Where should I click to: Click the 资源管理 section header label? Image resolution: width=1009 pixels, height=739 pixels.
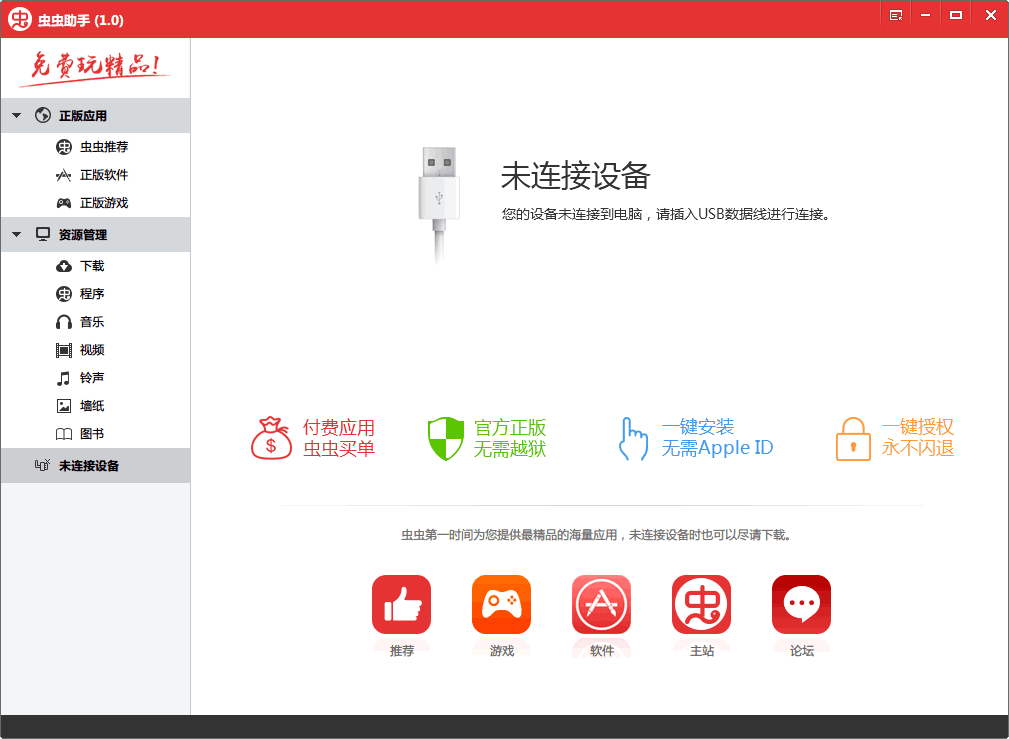click(x=83, y=235)
